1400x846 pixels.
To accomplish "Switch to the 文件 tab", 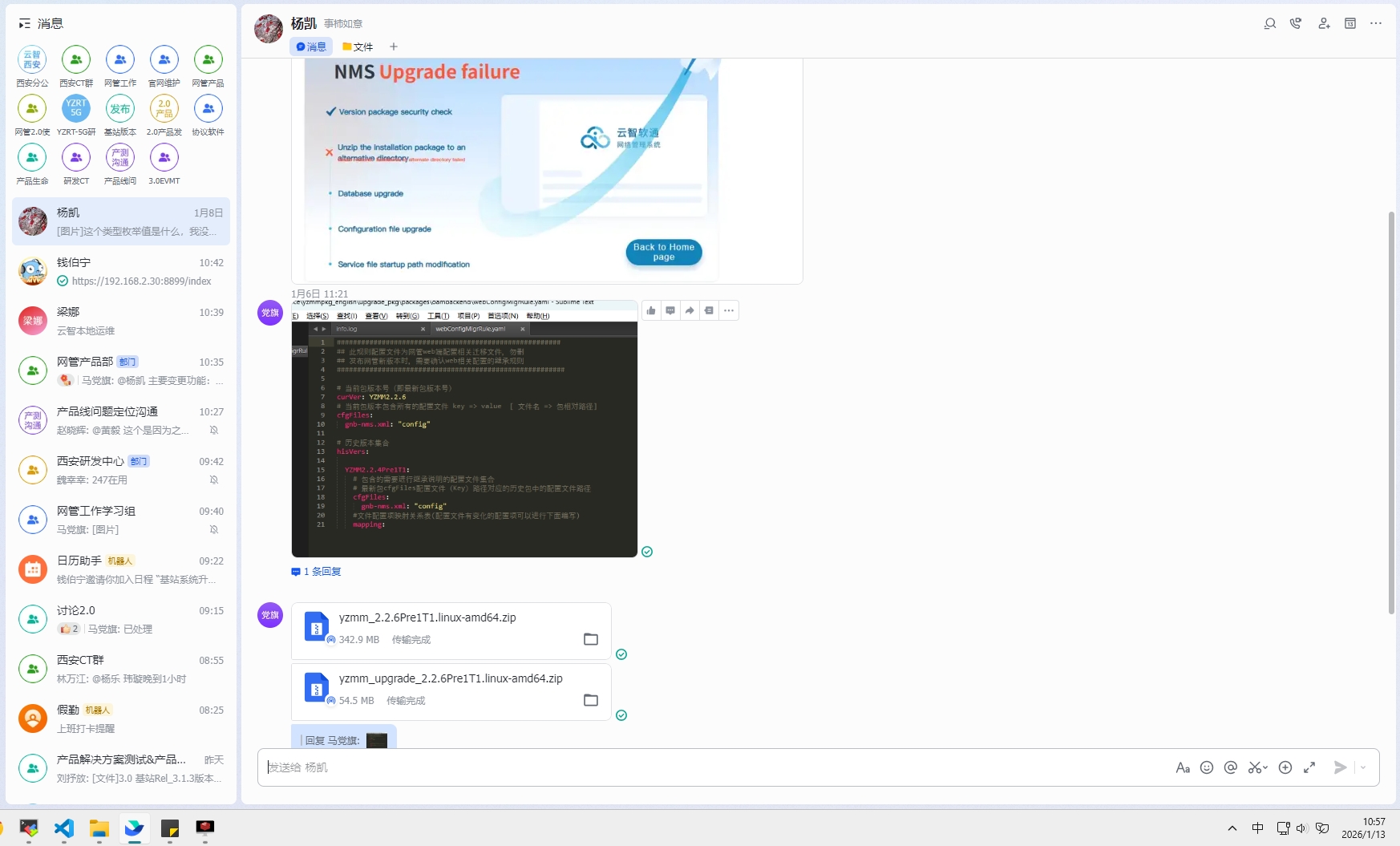I will pos(358,47).
